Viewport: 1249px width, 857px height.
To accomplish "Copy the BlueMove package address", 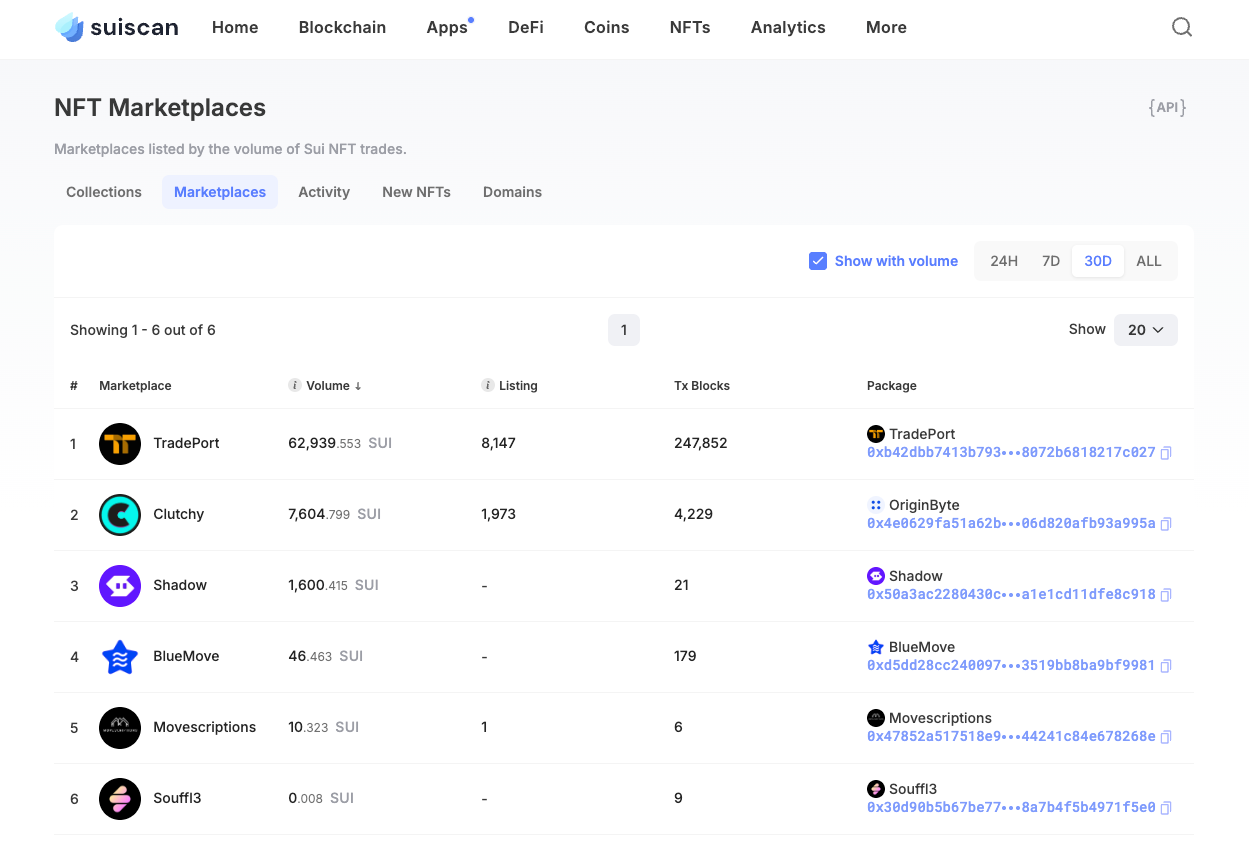I will [1166, 666].
